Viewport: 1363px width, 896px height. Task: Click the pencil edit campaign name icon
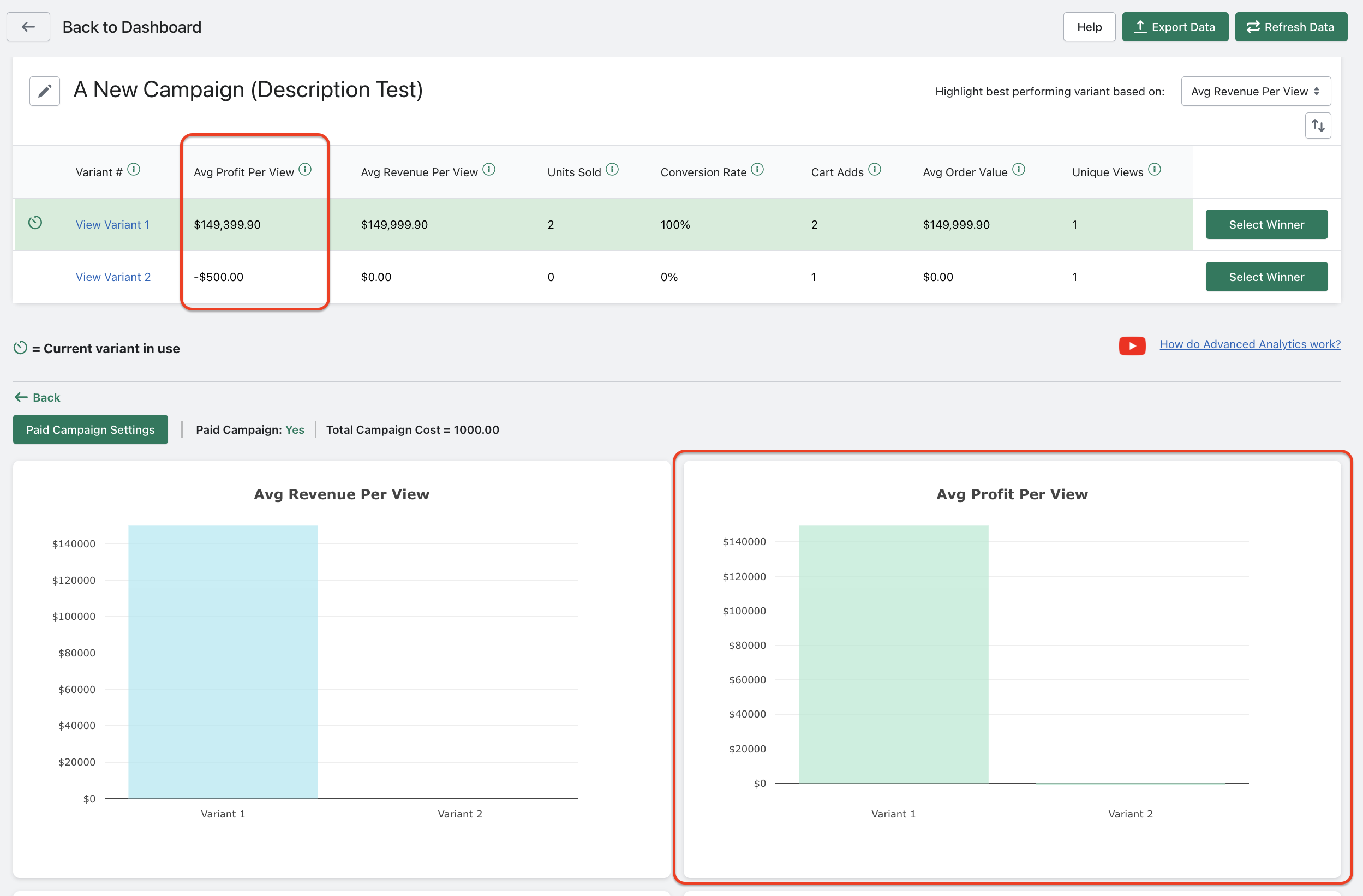pyautogui.click(x=45, y=91)
